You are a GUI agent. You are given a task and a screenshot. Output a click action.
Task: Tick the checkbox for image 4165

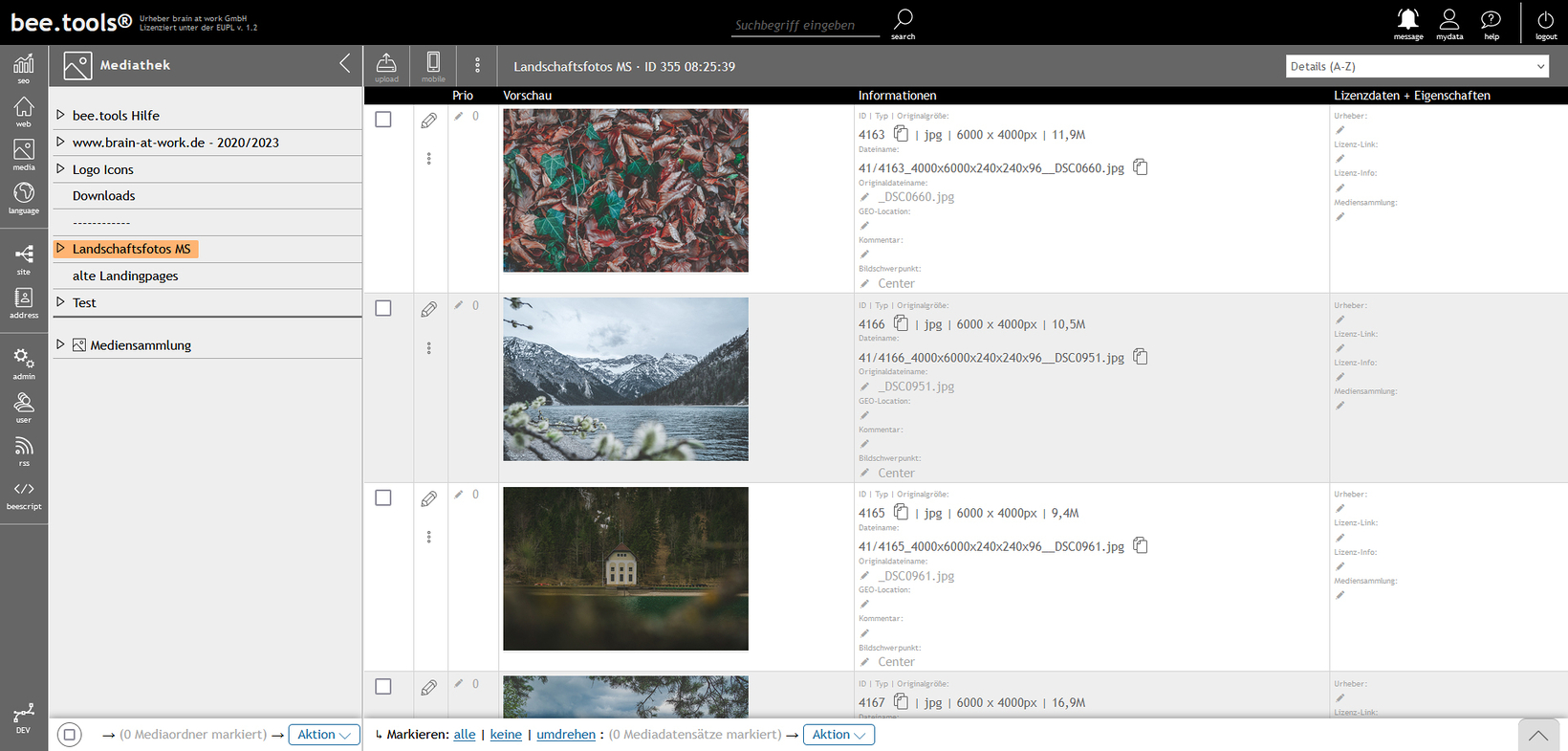click(x=383, y=497)
